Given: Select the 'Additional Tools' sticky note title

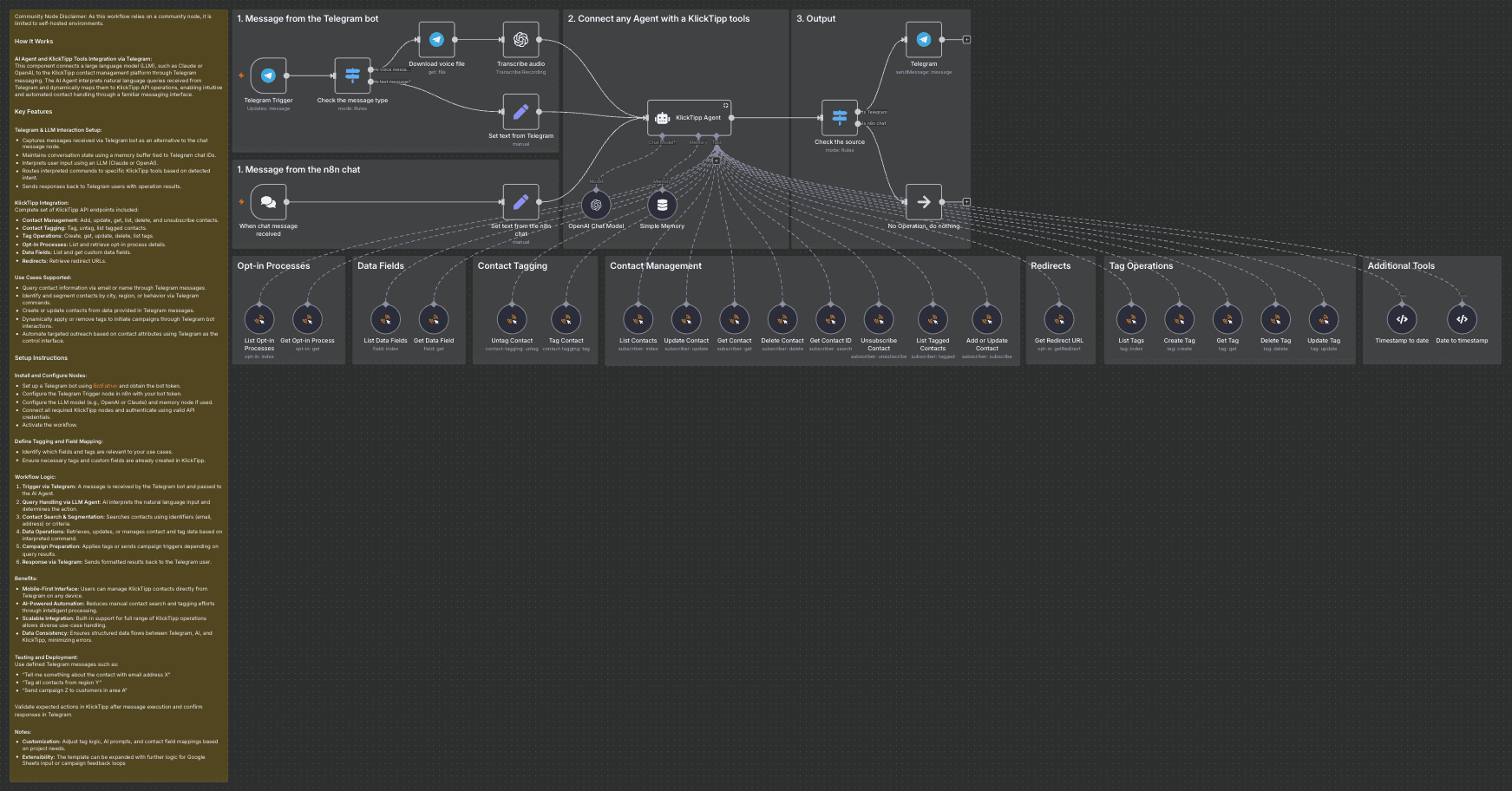Looking at the screenshot, I should click(1401, 266).
